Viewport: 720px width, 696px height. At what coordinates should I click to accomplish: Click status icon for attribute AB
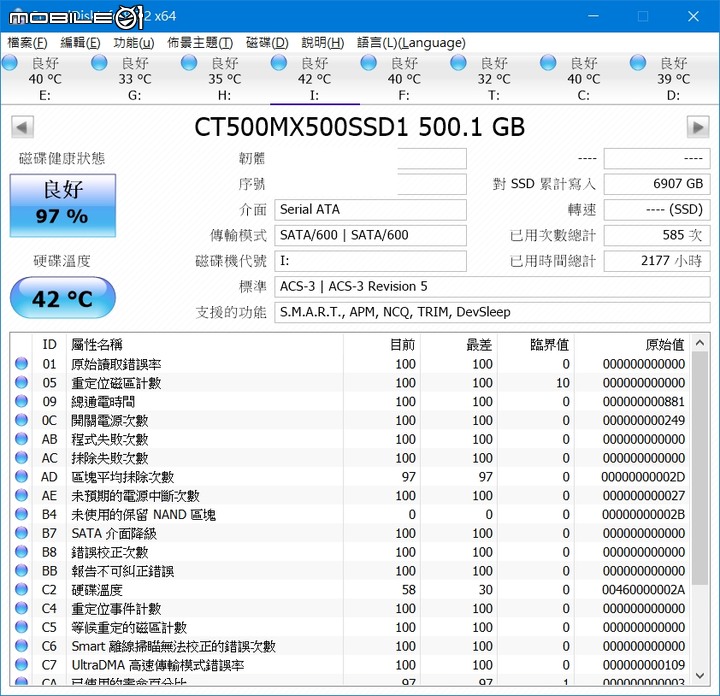pos(21,439)
